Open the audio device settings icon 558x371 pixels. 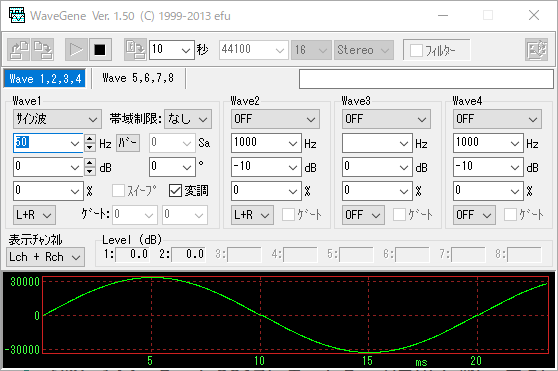tap(537, 49)
